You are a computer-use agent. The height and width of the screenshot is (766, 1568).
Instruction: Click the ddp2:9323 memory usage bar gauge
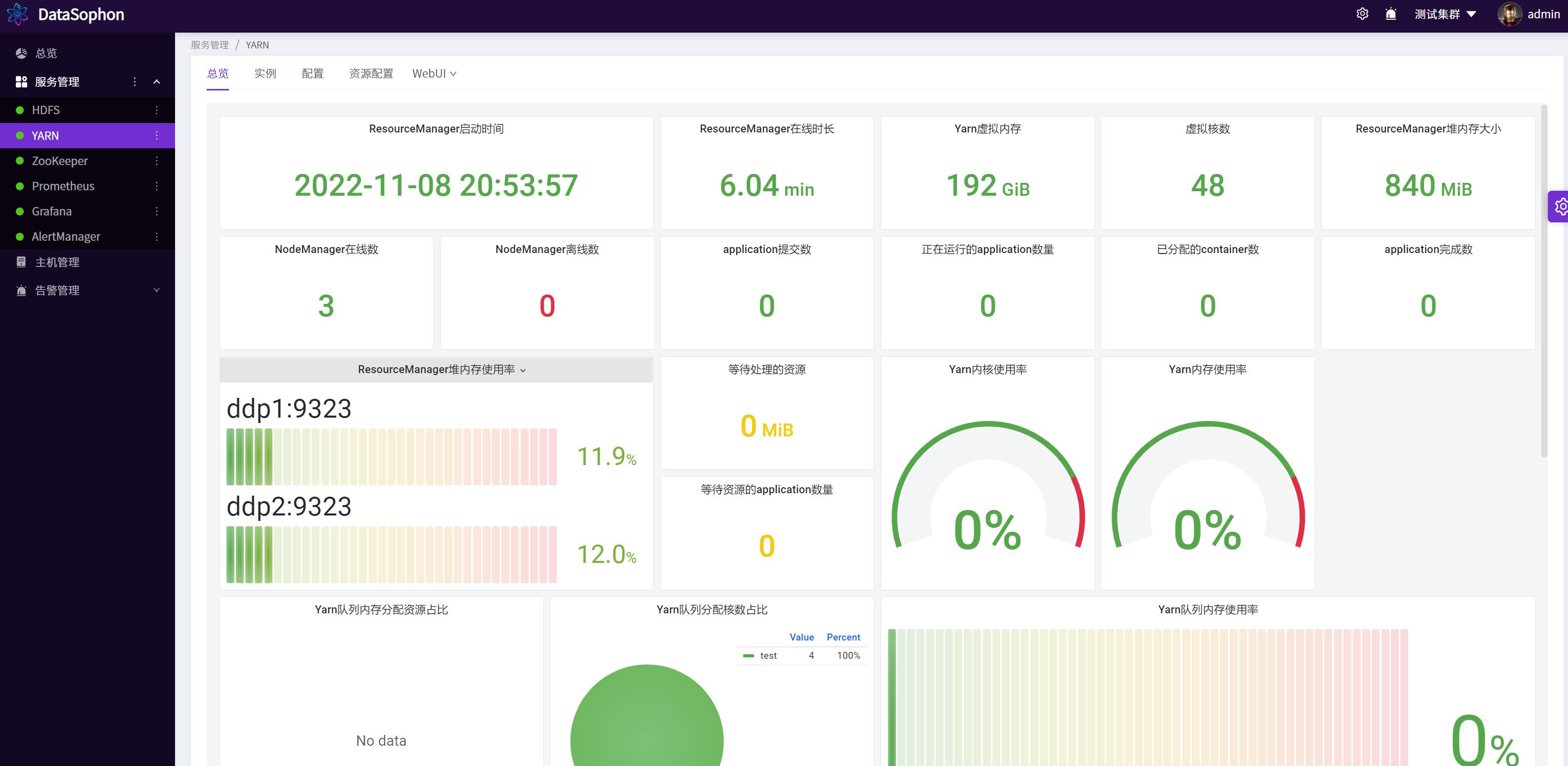(x=392, y=554)
